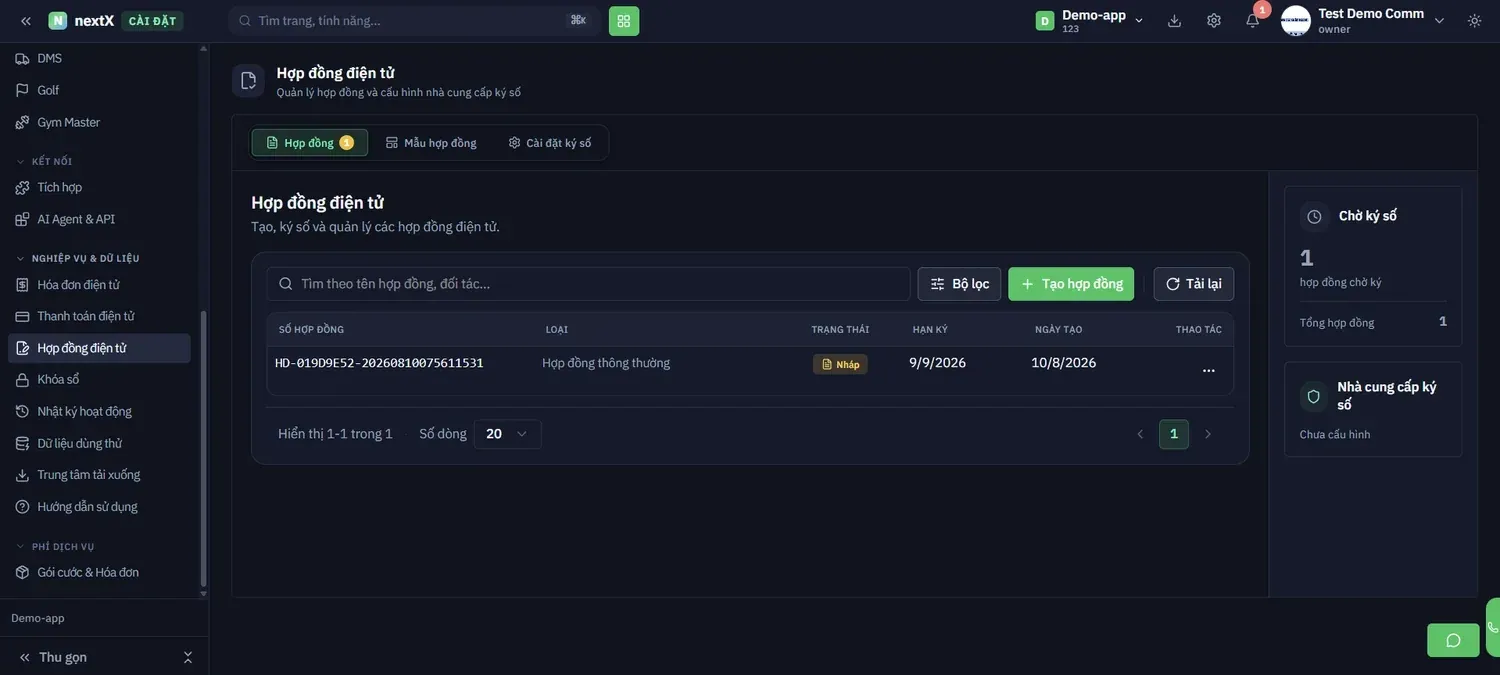The height and width of the screenshot is (675, 1500).
Task: Collapse NGHIỆP VỤ & DỮ LIỆU section
Action: coord(78,258)
